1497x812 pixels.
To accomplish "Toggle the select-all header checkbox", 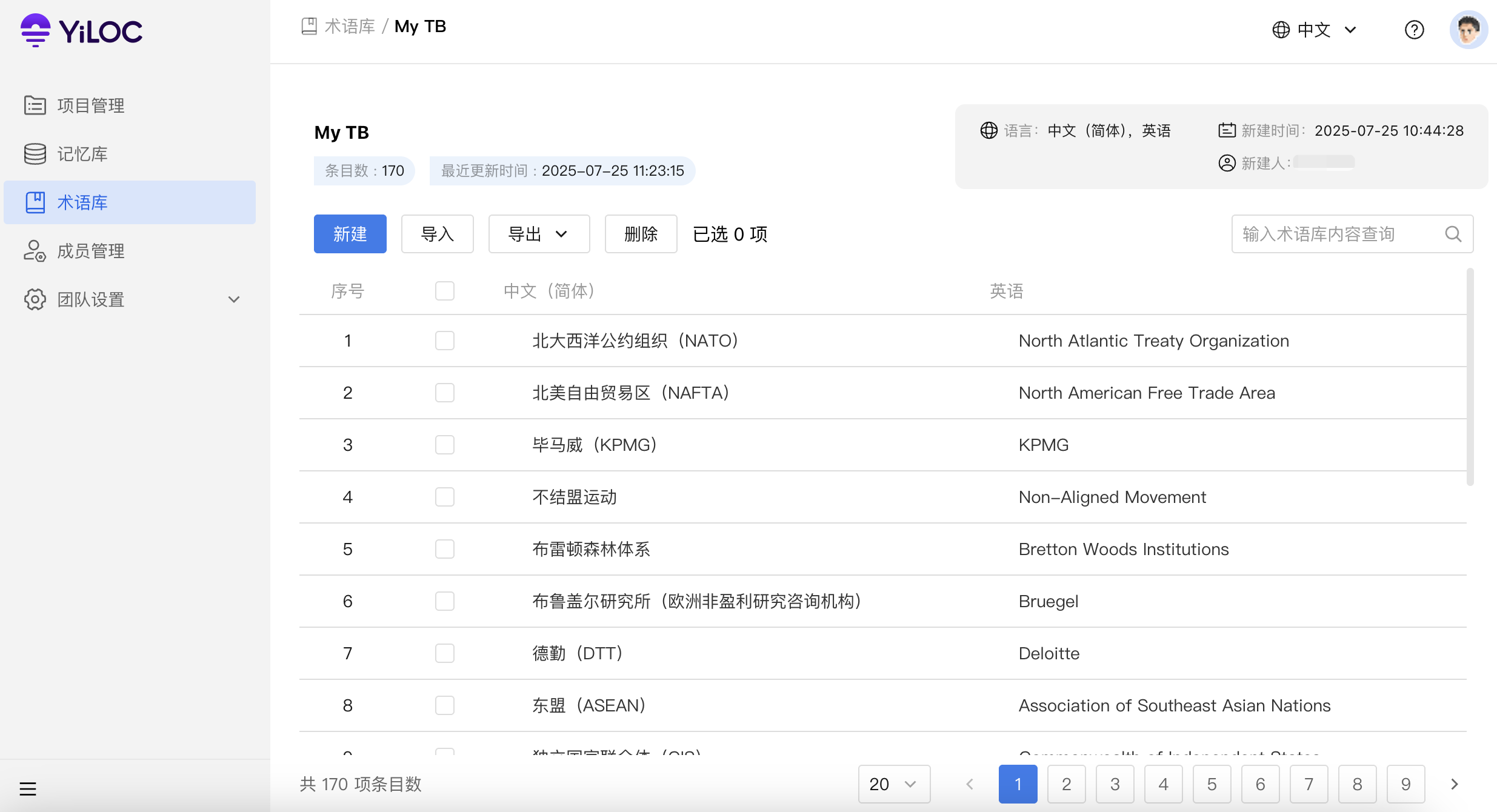I will [445, 291].
